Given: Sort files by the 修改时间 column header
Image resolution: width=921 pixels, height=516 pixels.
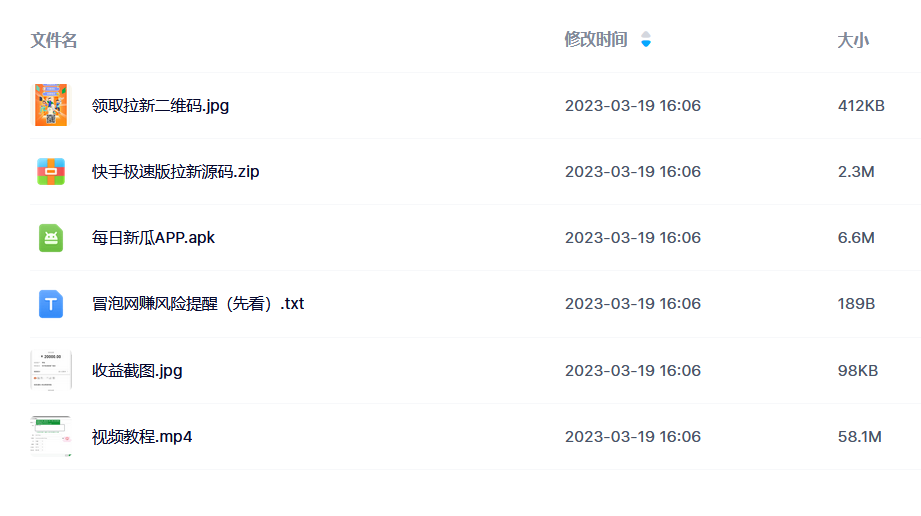Looking at the screenshot, I should click(596, 39).
